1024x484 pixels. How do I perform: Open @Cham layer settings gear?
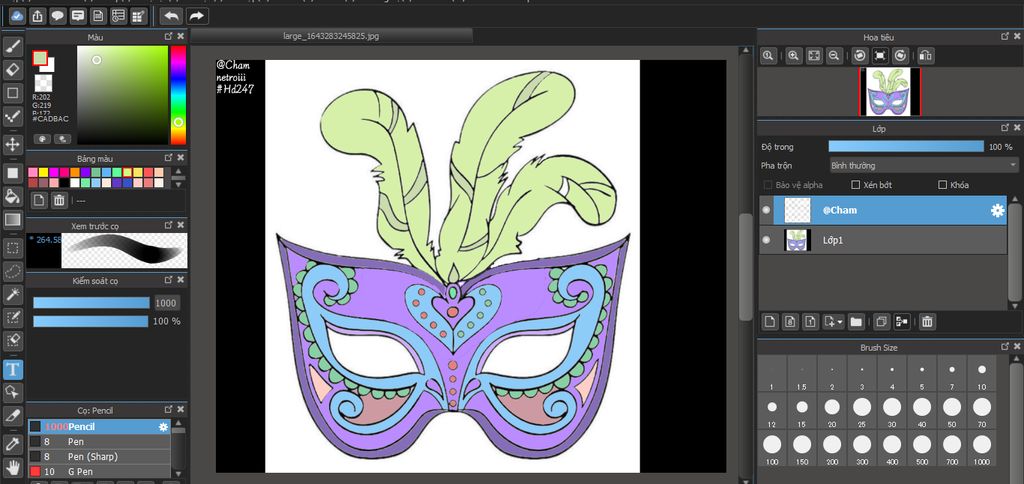pyautogui.click(x=996, y=210)
